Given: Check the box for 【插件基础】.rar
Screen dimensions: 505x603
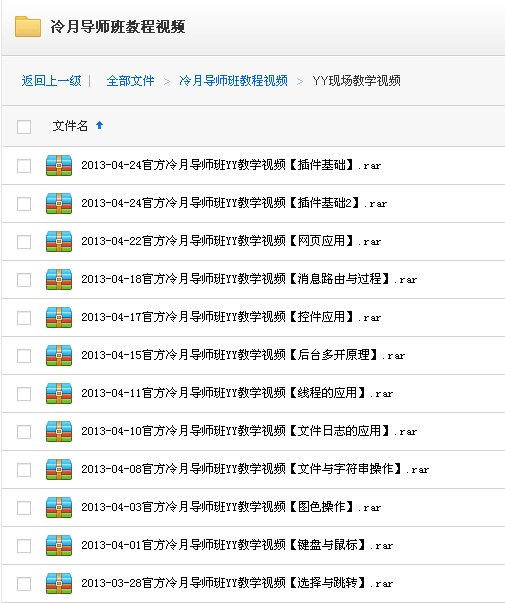Looking at the screenshot, I should pos(24,166).
